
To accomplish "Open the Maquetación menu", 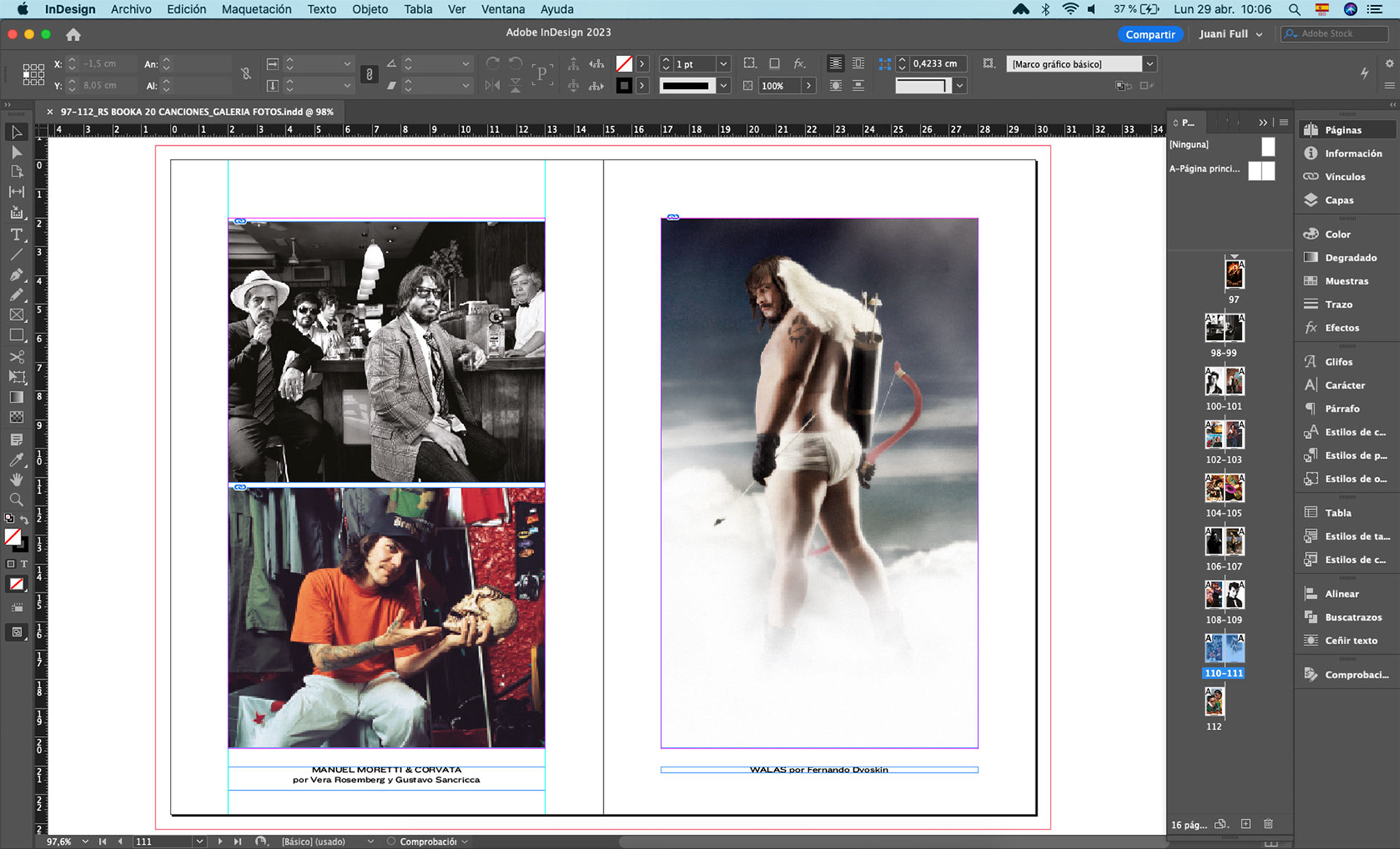I will click(256, 9).
